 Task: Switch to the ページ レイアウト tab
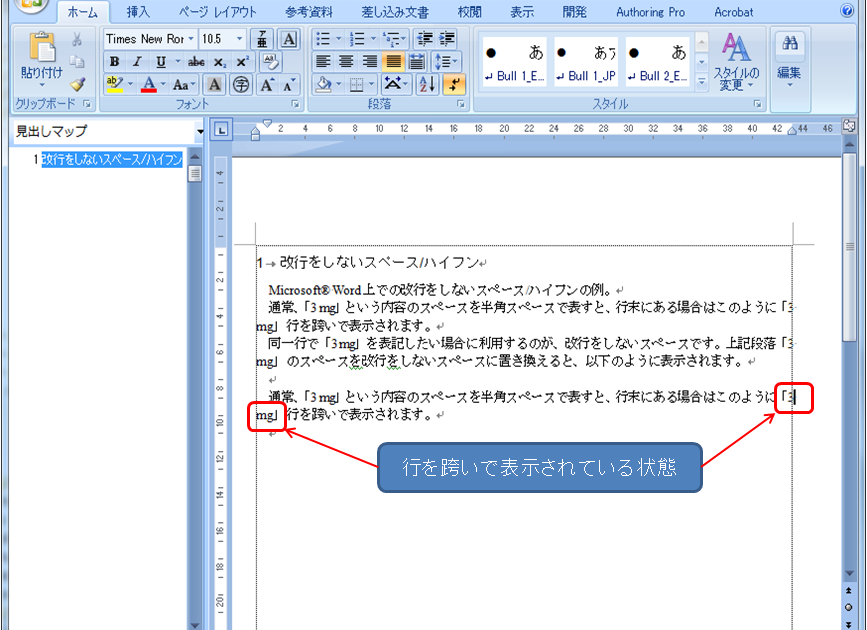[x=217, y=12]
